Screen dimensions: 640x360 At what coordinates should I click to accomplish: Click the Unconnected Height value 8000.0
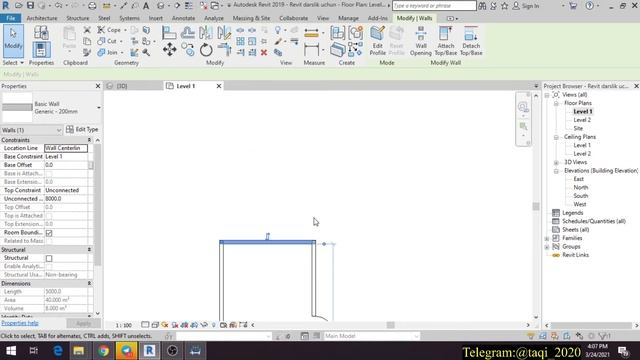pos(66,199)
